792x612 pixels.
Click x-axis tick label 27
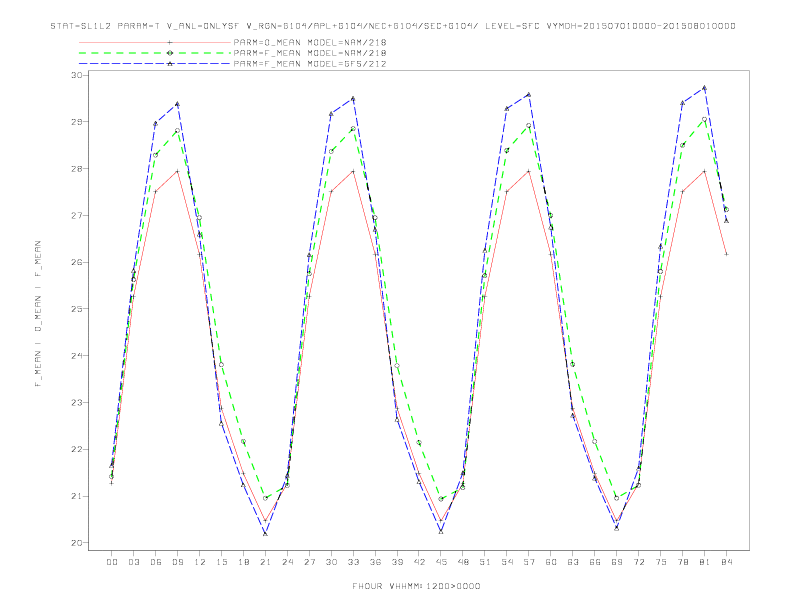pyautogui.click(x=309, y=562)
